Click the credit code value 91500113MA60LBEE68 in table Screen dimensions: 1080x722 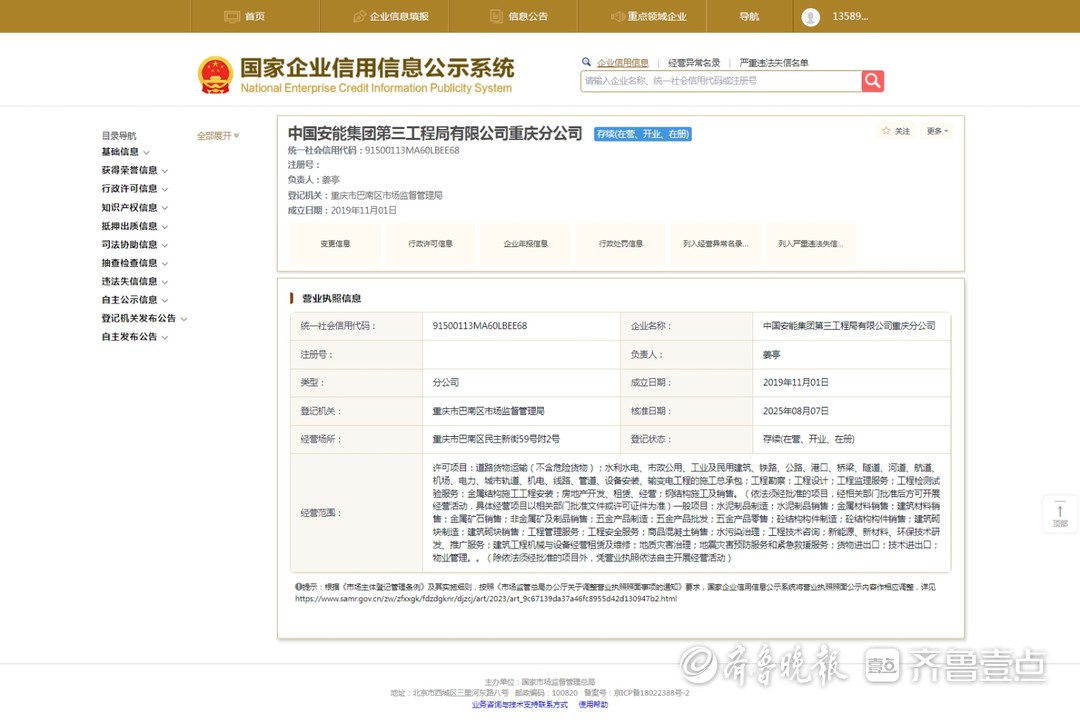point(479,326)
